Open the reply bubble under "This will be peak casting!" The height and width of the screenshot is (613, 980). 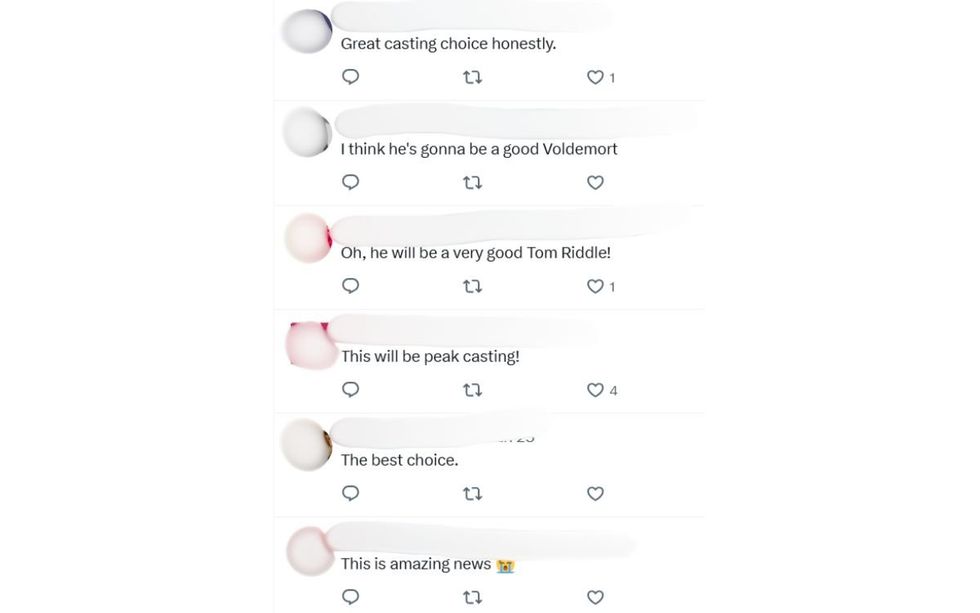coord(349,390)
